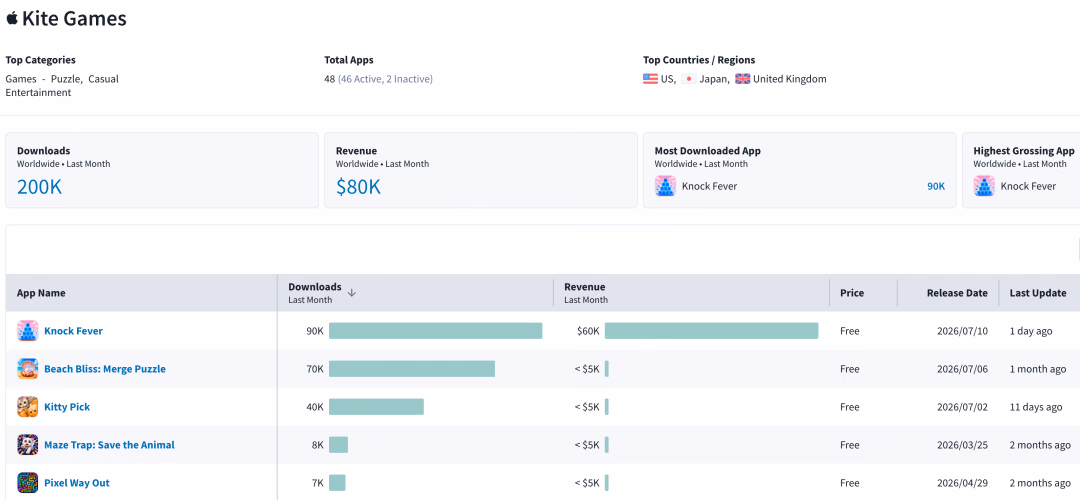This screenshot has height=500, width=1080.
Task: Click the 200K downloads value
Action: [39, 187]
